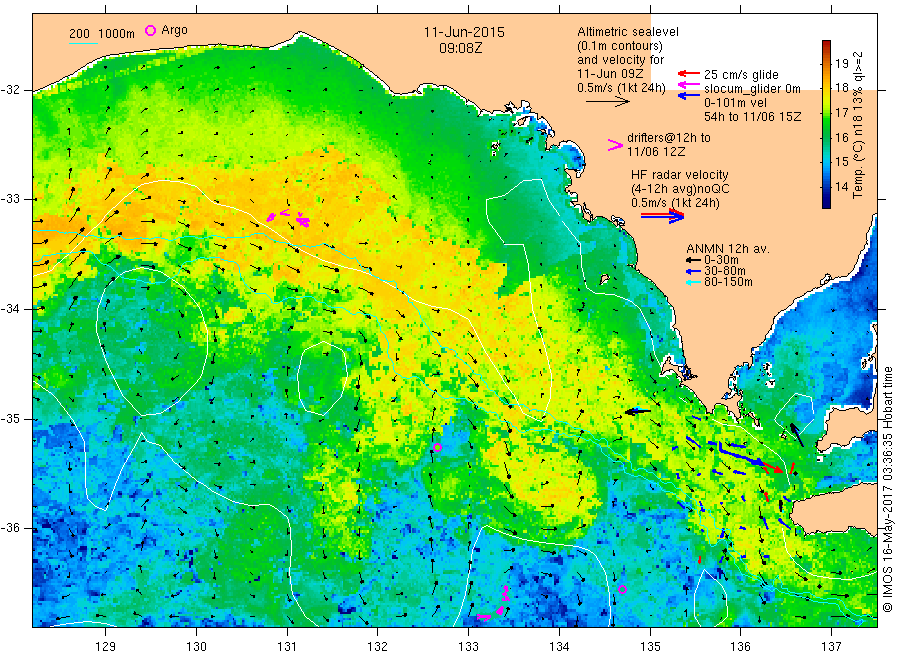Click the 136 longitude axis label
This screenshot has width=900, height=660.
pos(740,647)
